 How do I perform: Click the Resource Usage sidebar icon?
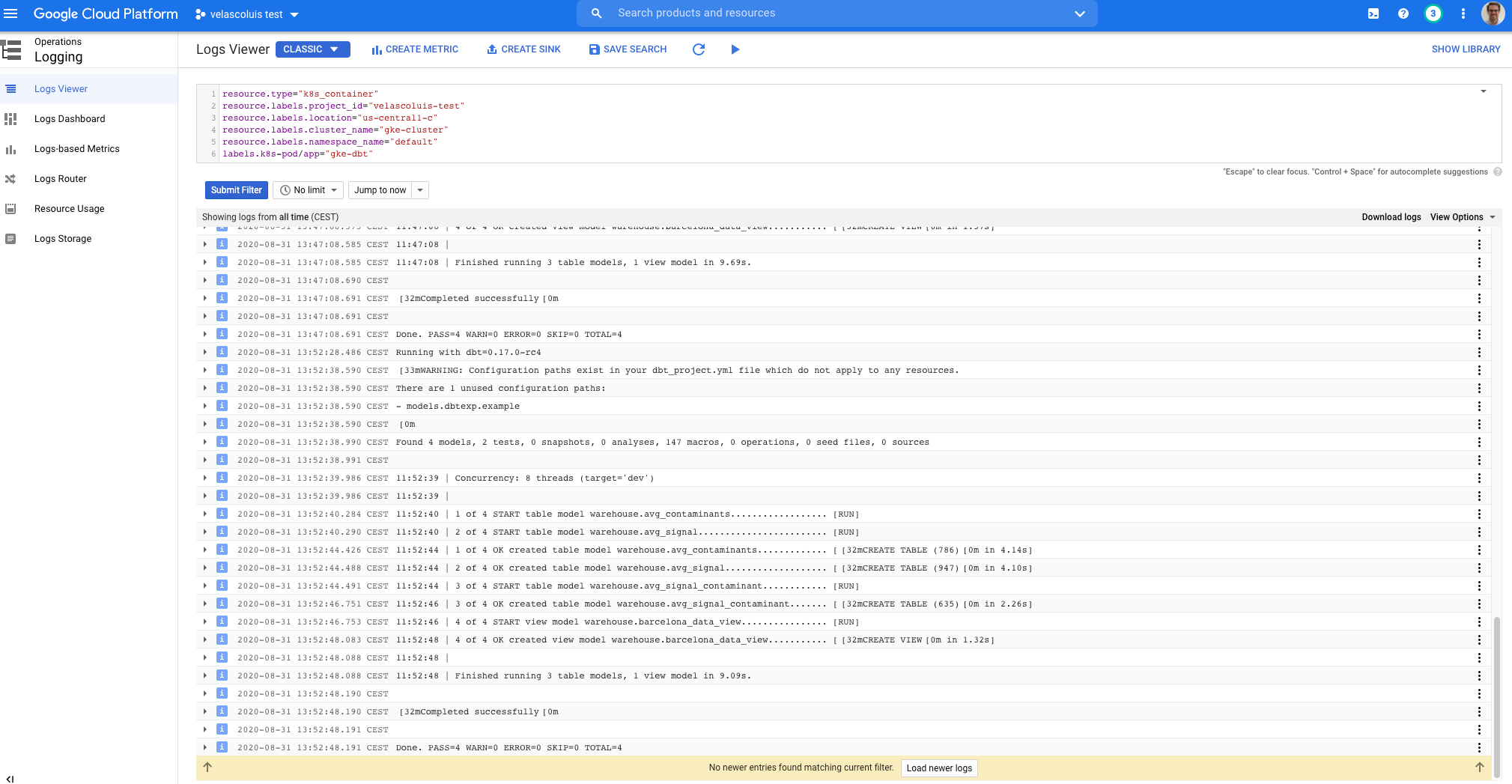coord(10,209)
